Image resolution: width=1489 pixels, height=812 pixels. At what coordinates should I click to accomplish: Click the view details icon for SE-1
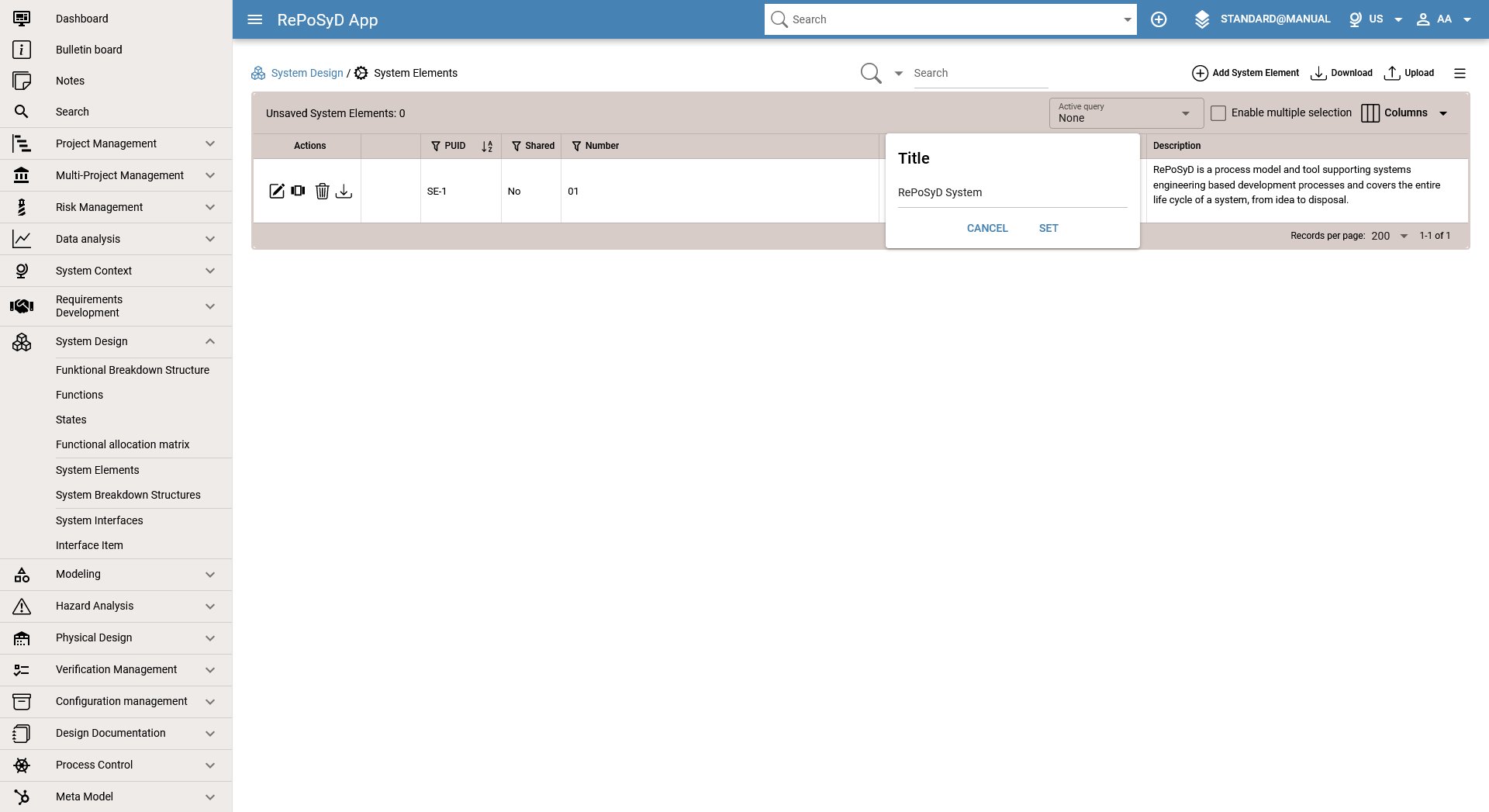coord(299,191)
